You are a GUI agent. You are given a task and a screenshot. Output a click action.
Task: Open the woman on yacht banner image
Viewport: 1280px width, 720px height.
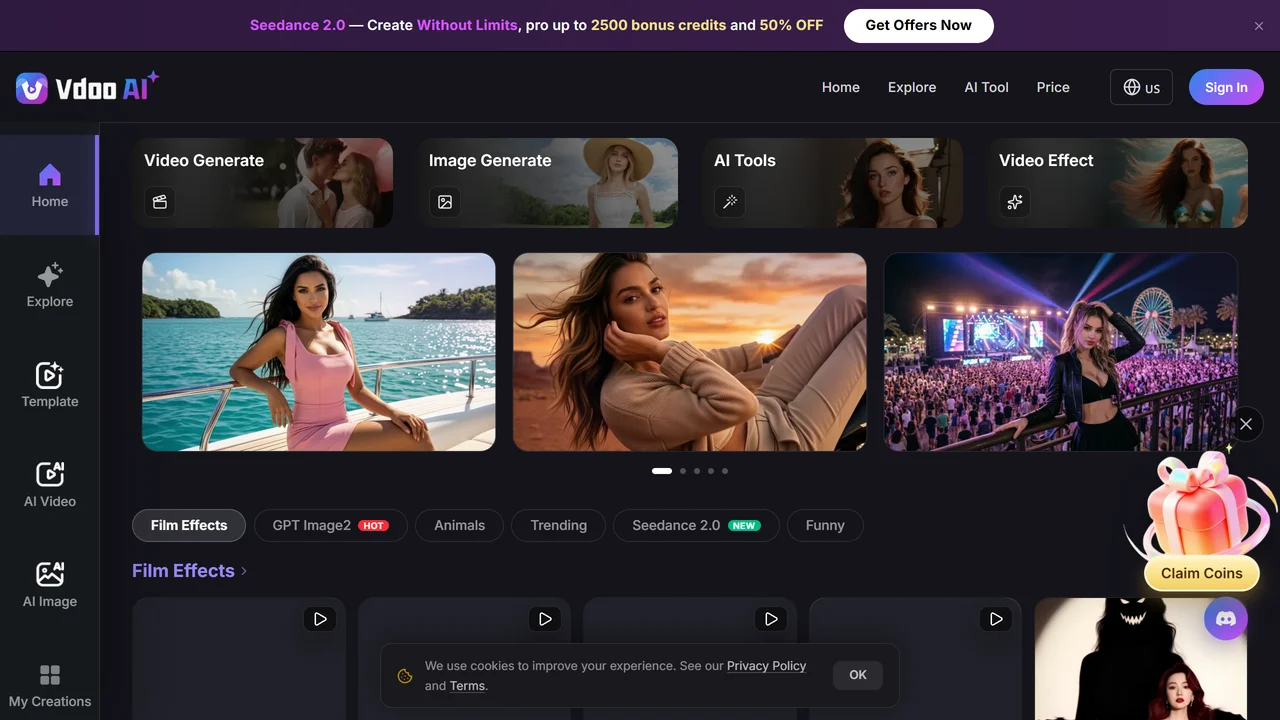pyautogui.click(x=319, y=352)
